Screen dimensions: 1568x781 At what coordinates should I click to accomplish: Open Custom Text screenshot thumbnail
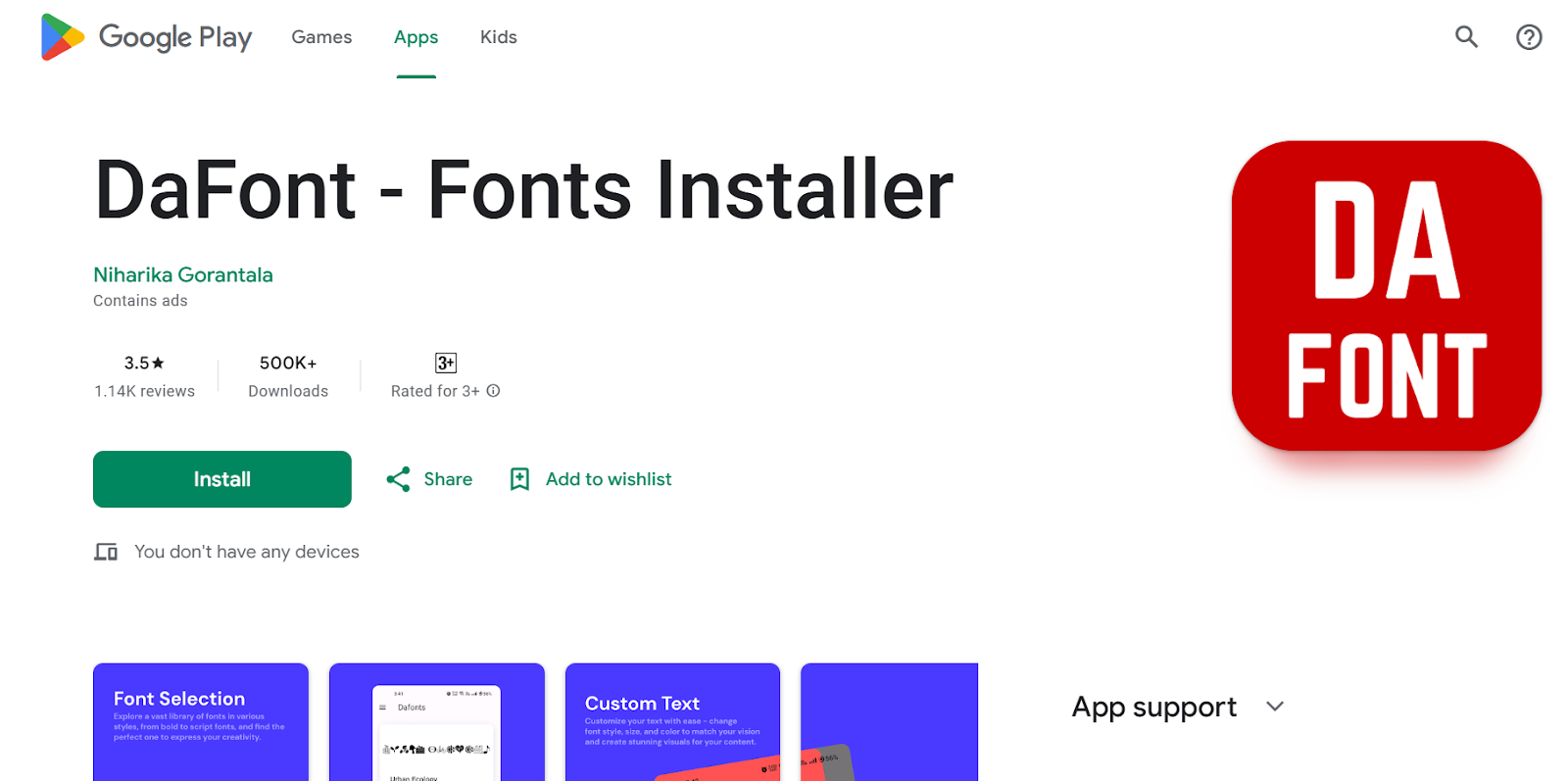[x=672, y=722]
